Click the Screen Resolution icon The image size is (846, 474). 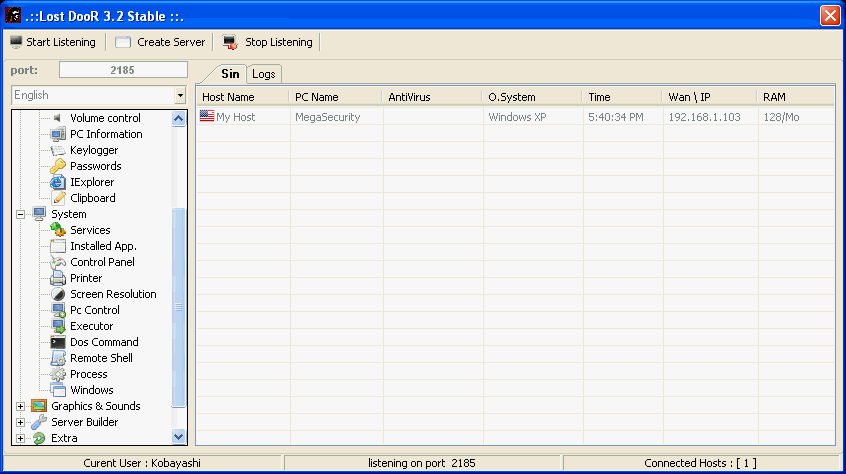[58, 294]
